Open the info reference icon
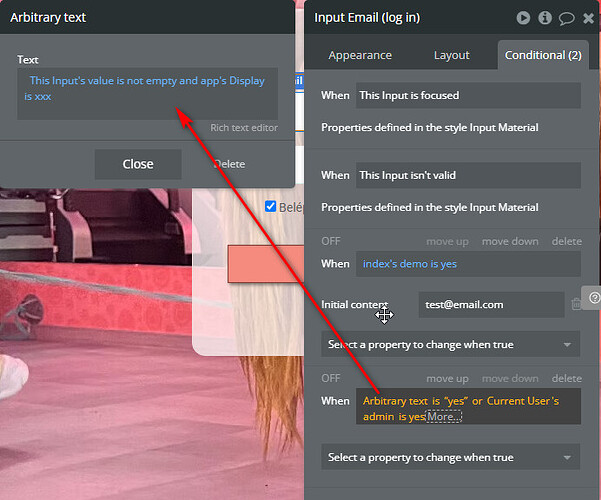This screenshot has width=601, height=500. click(545, 18)
